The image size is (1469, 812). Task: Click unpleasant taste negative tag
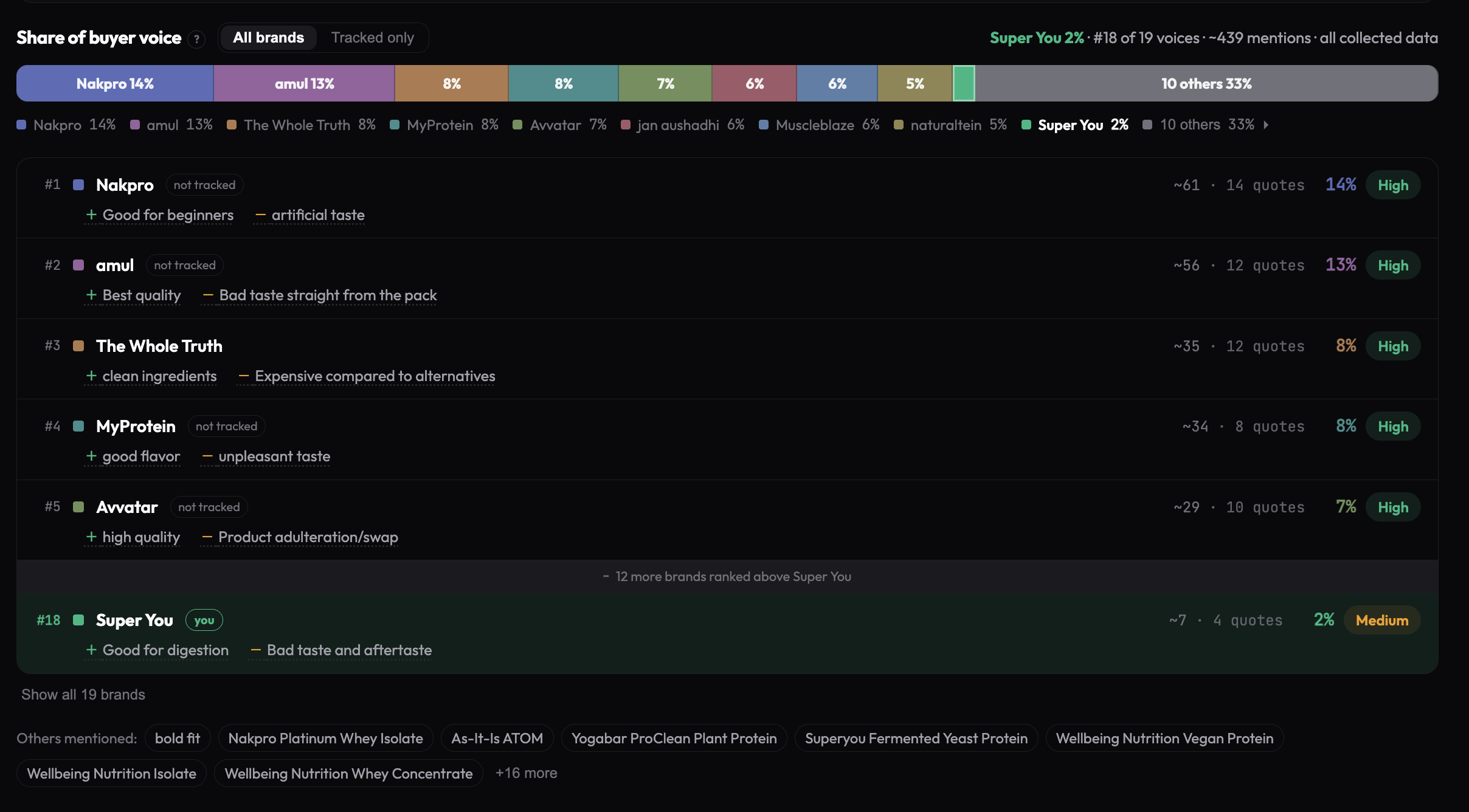pos(266,456)
